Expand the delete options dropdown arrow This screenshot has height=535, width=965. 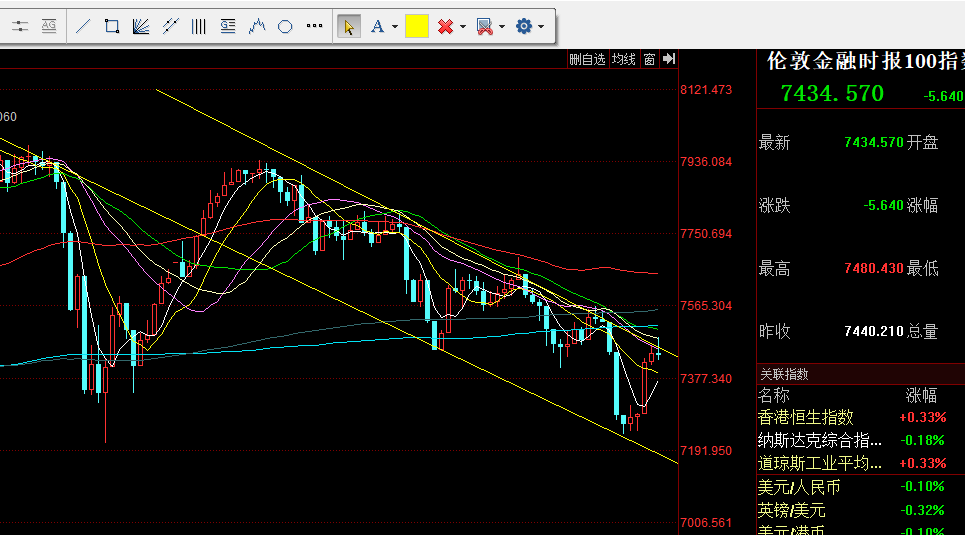pos(463,27)
